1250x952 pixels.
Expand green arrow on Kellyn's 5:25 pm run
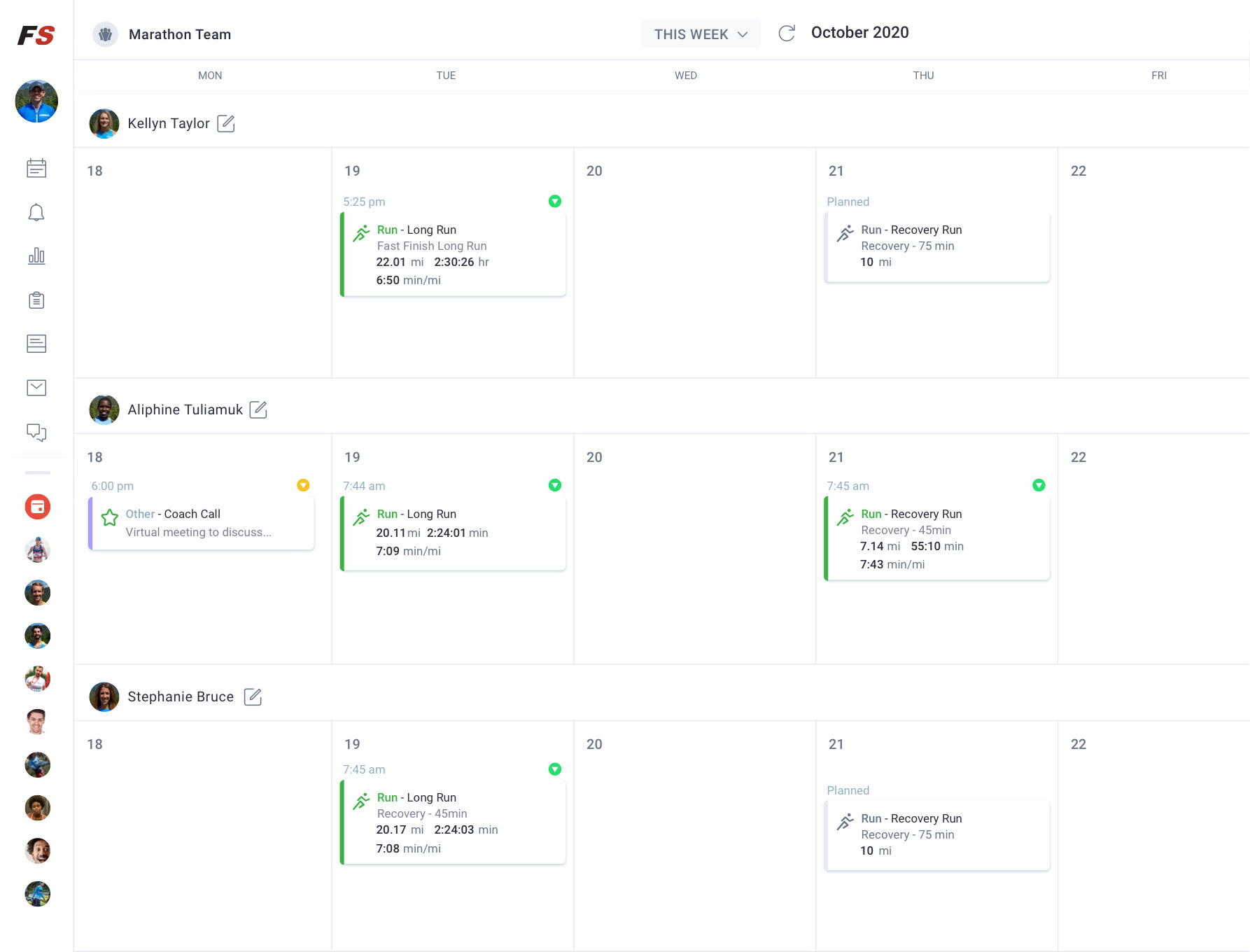(x=555, y=202)
